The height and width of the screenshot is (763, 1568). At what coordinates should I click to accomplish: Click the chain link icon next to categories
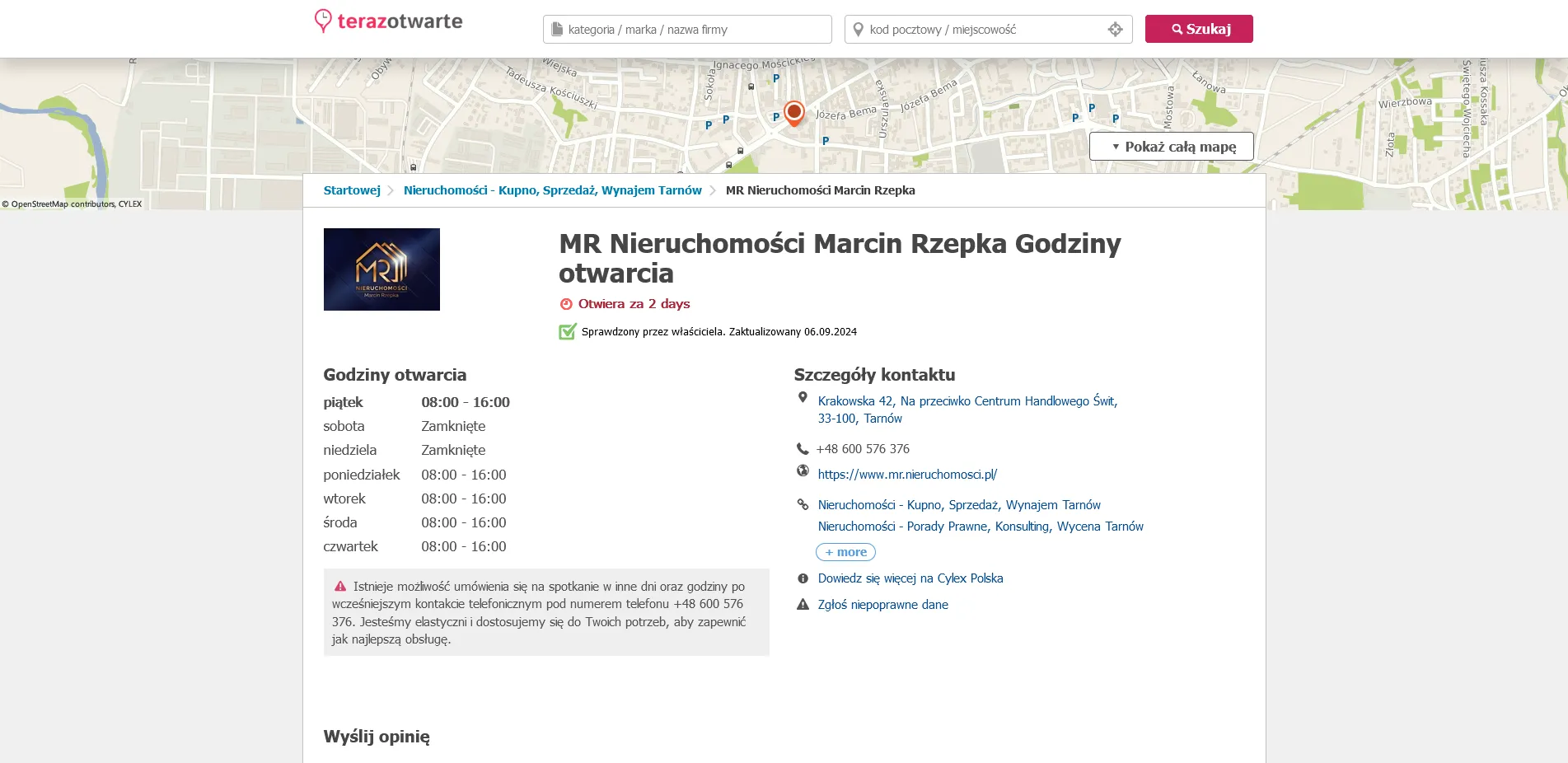tap(803, 504)
